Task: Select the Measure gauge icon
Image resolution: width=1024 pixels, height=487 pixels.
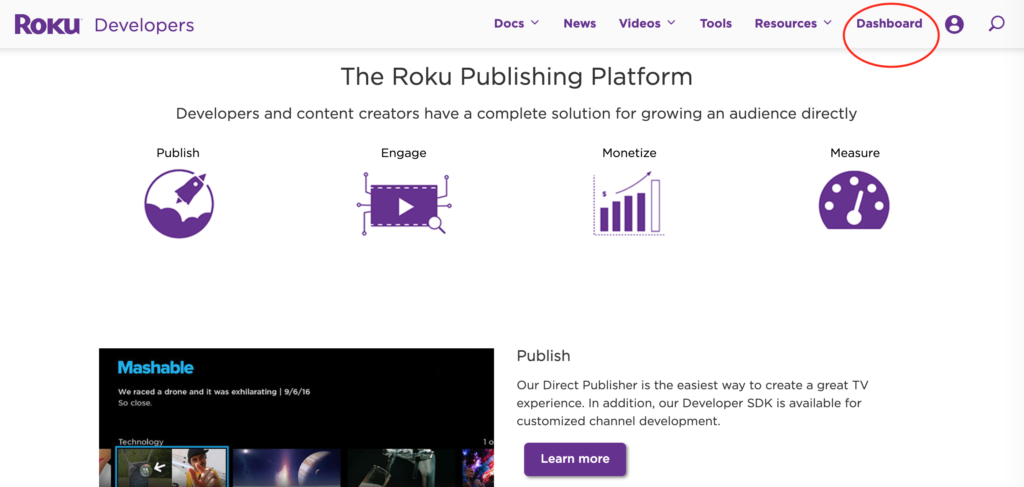Action: (x=854, y=202)
